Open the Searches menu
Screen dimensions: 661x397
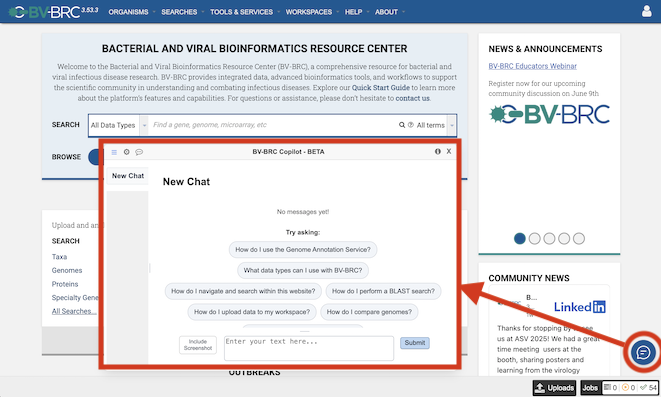[x=179, y=12]
